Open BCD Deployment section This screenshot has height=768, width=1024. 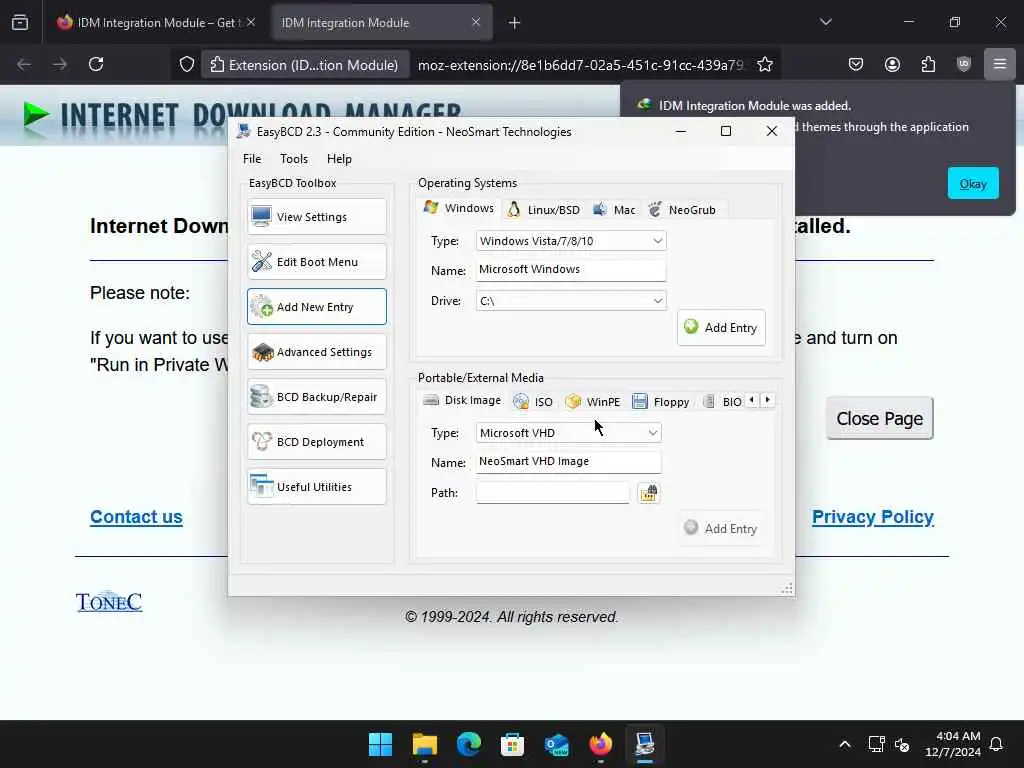click(317, 442)
